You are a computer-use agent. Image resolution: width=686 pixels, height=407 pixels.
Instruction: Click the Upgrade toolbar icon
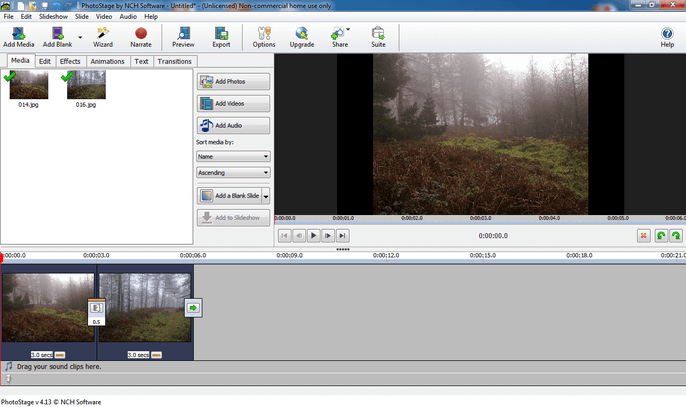click(302, 37)
